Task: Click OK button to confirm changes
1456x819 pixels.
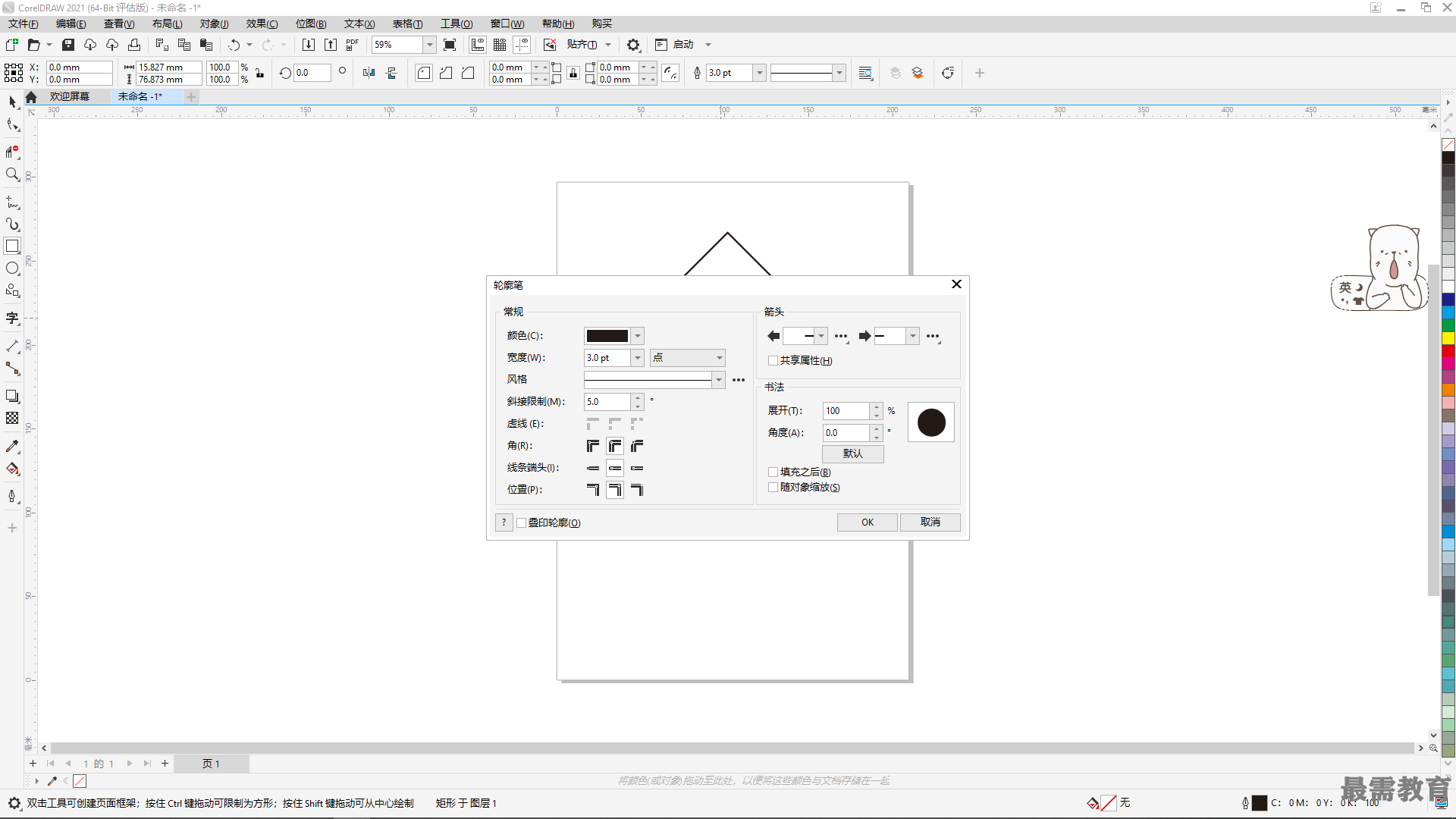Action: [867, 522]
